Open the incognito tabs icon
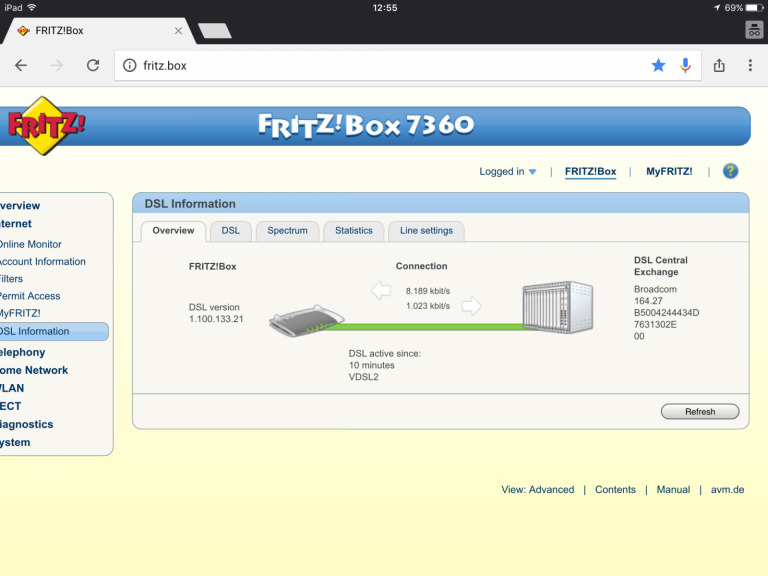This screenshot has height=576, width=768. 753,30
